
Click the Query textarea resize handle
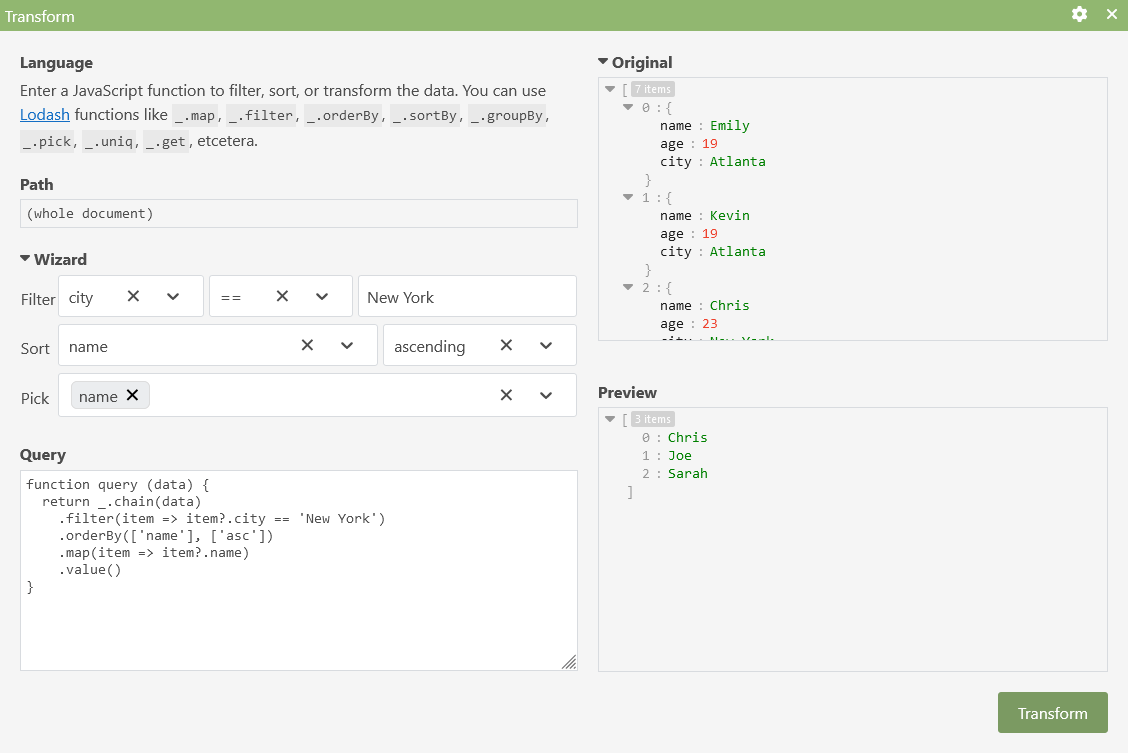[569, 662]
